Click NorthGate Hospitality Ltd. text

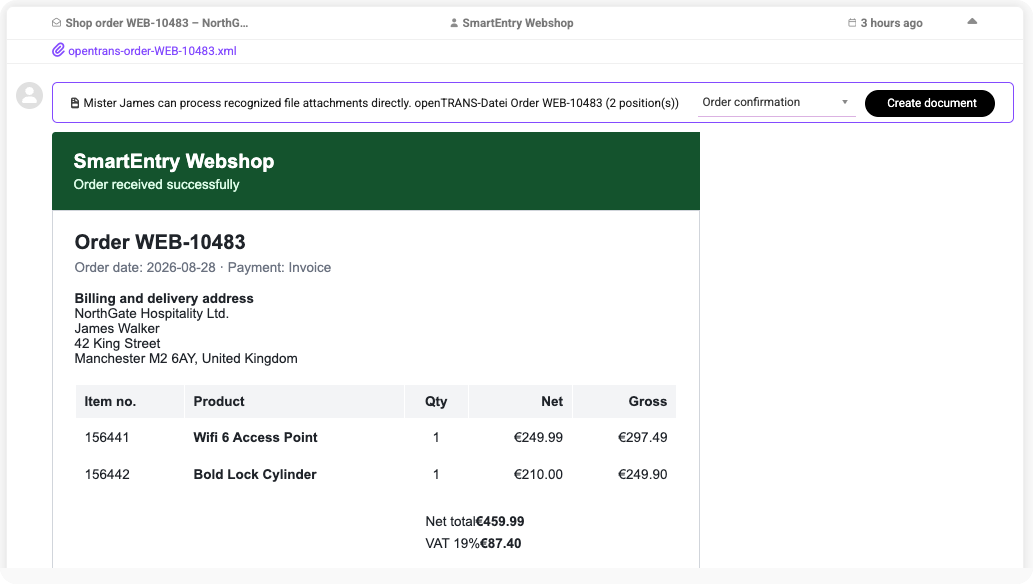click(152, 314)
